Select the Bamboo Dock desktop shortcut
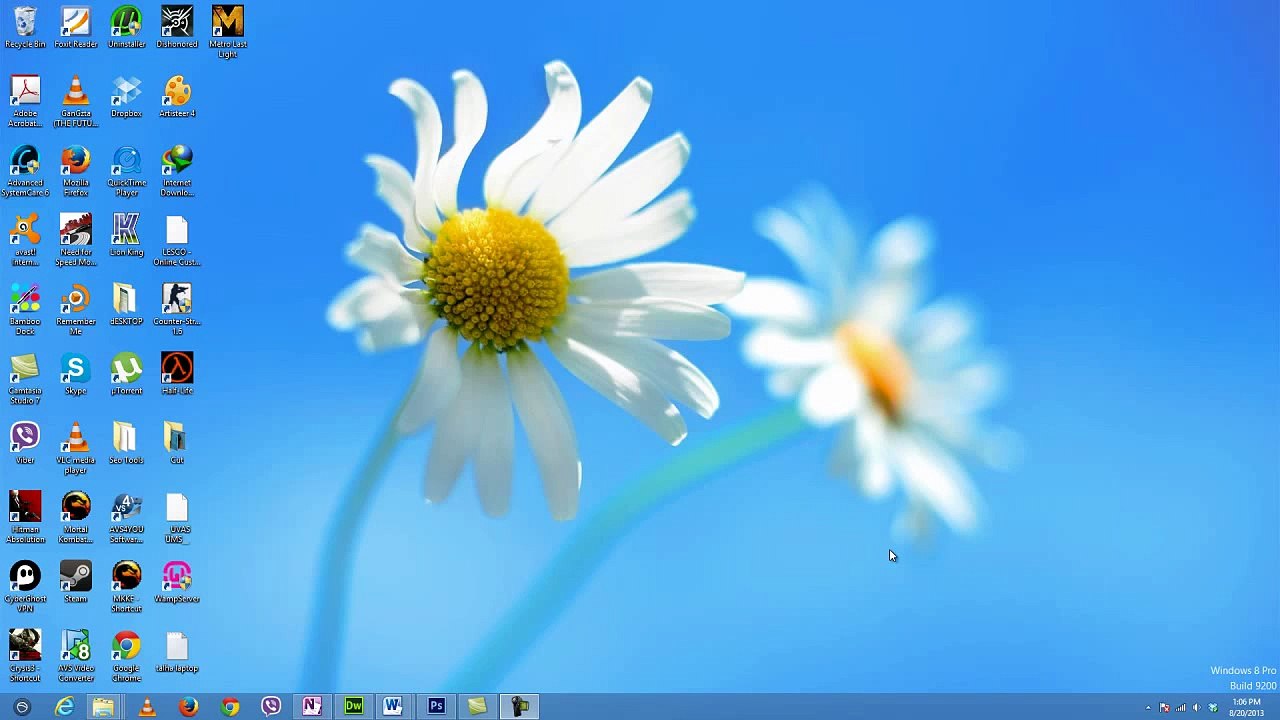The image size is (1280, 720). pyautogui.click(x=25, y=310)
